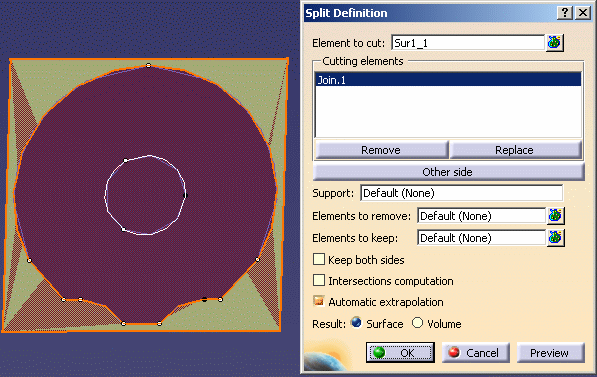This screenshot has width=597, height=377.
Task: Enable Intersections computation checkbox
Action: [319, 280]
